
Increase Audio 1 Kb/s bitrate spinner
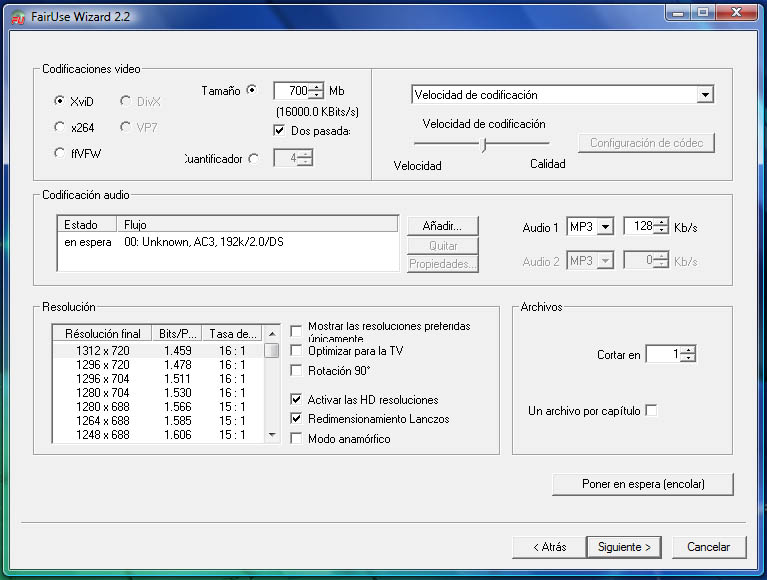coord(661,222)
